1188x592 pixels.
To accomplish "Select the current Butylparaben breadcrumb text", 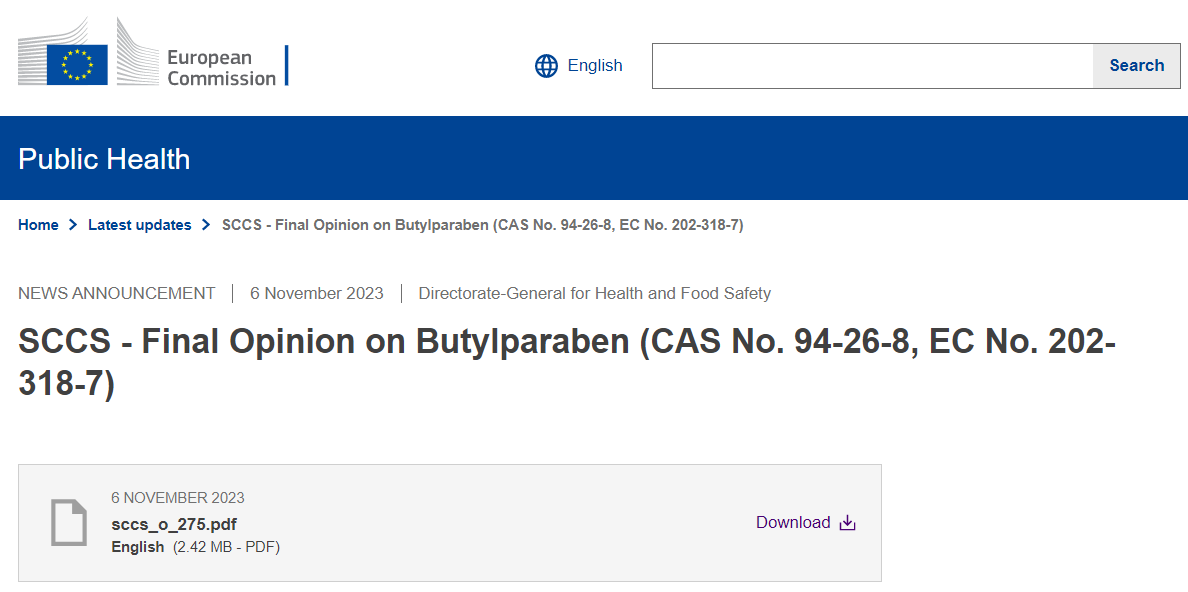I will coord(482,225).
